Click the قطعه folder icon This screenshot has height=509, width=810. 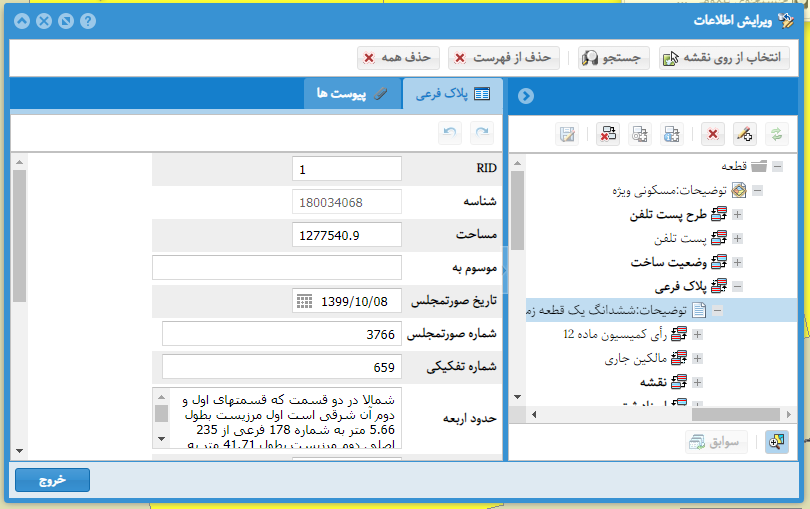tap(758, 166)
